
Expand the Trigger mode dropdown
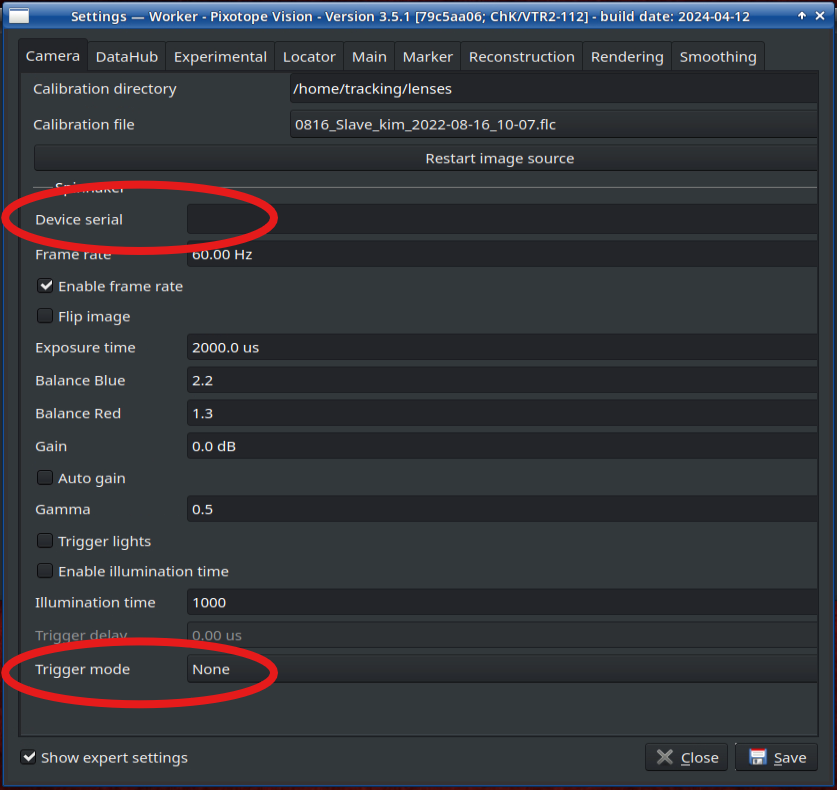pyautogui.click(x=502, y=670)
